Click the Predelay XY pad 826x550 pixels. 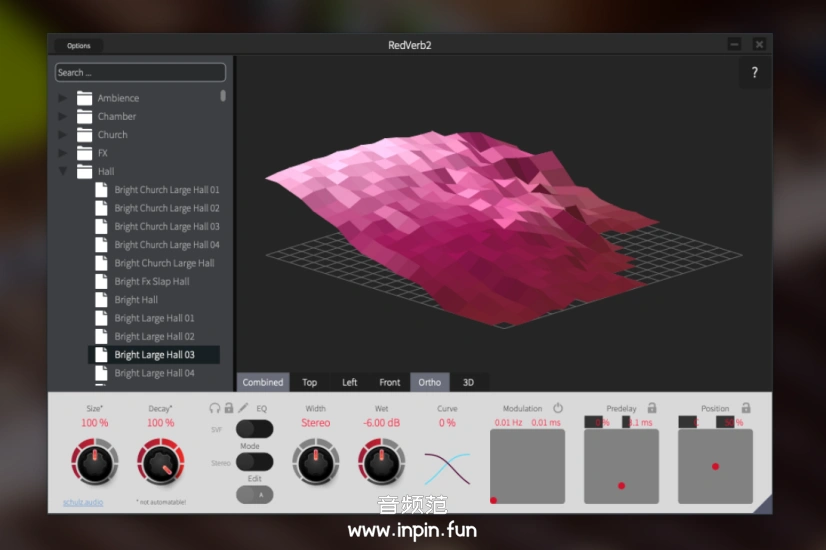(622, 466)
